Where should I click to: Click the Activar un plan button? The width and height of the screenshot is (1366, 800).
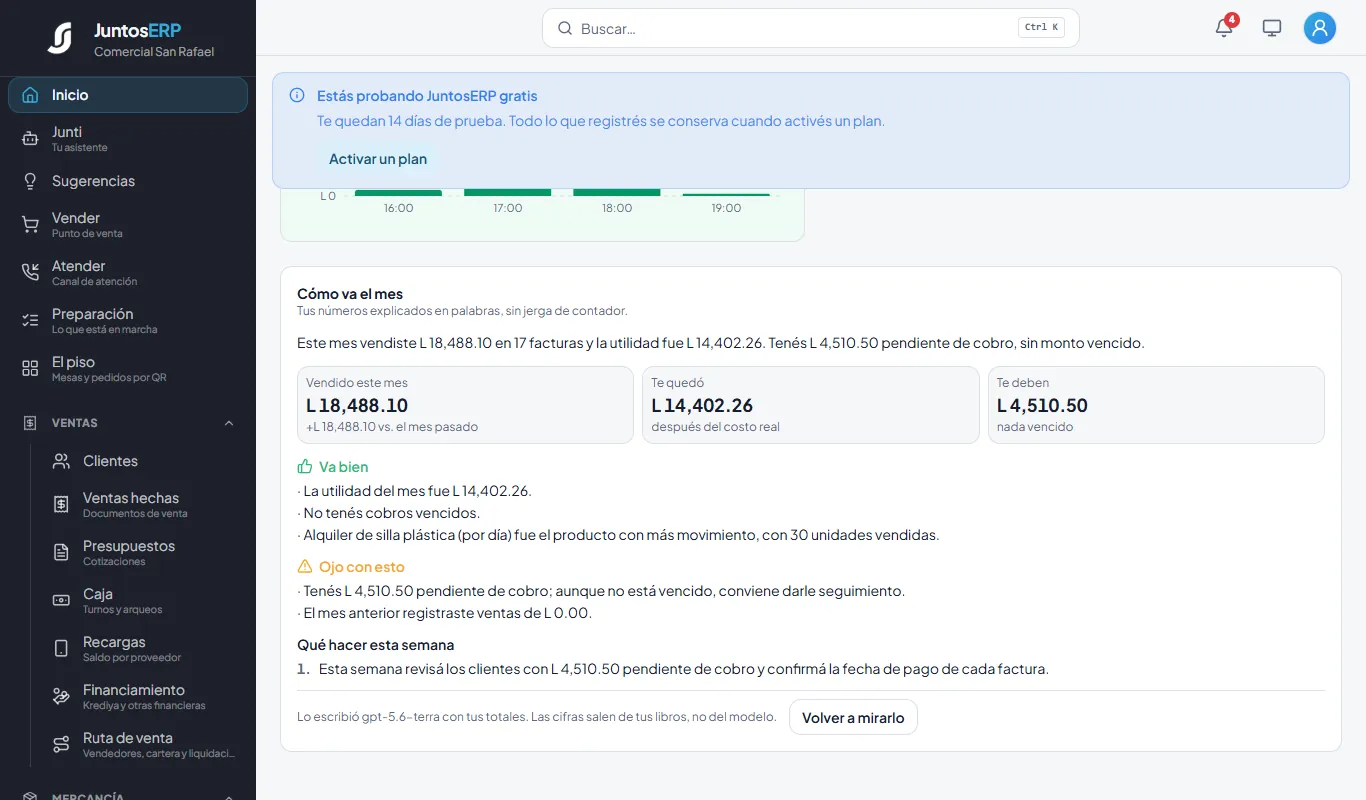coord(378,159)
